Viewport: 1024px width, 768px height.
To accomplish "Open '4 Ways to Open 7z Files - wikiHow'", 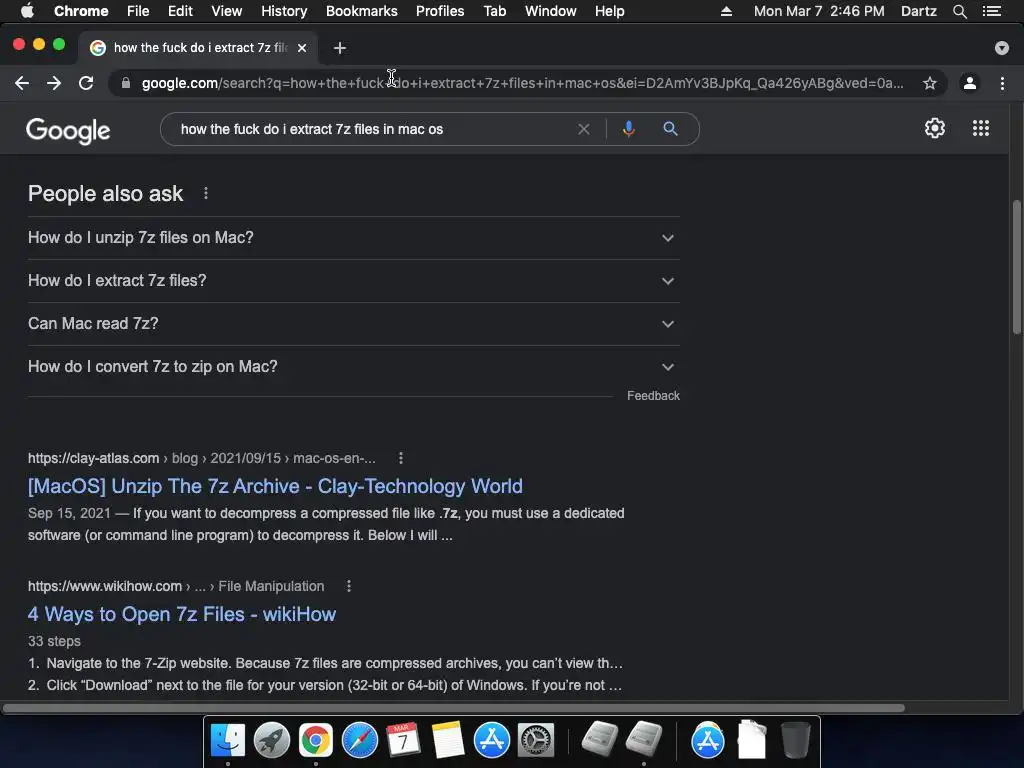I will [x=182, y=615].
